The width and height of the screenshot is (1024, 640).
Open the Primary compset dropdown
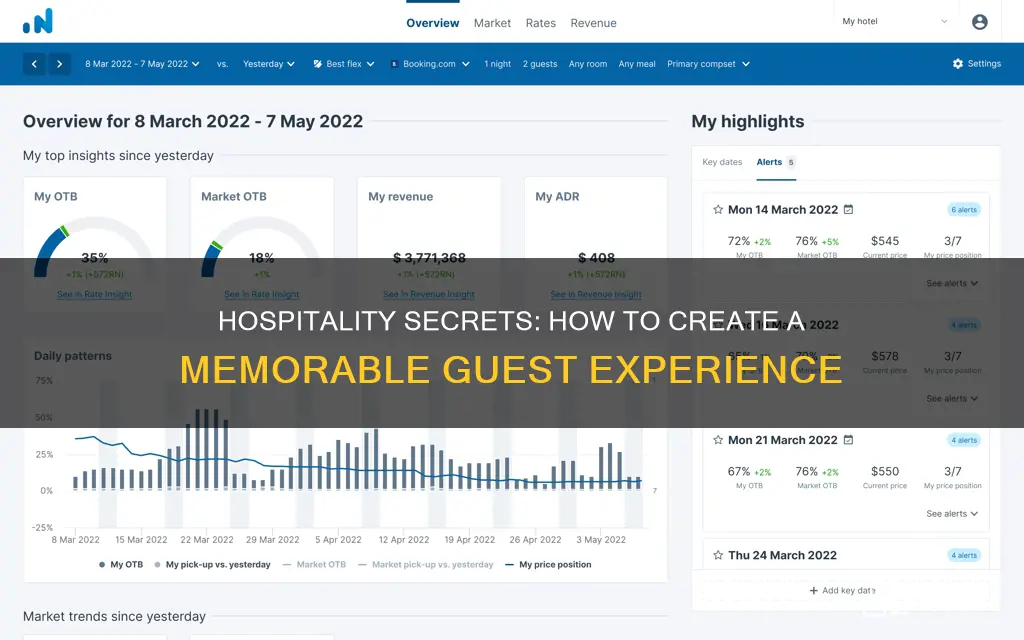(x=708, y=64)
